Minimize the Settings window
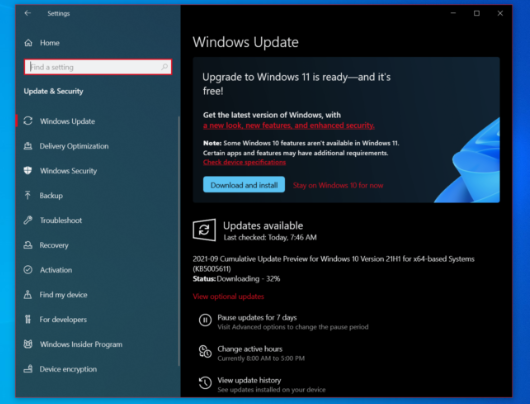The width and height of the screenshot is (530, 404). coord(453,13)
